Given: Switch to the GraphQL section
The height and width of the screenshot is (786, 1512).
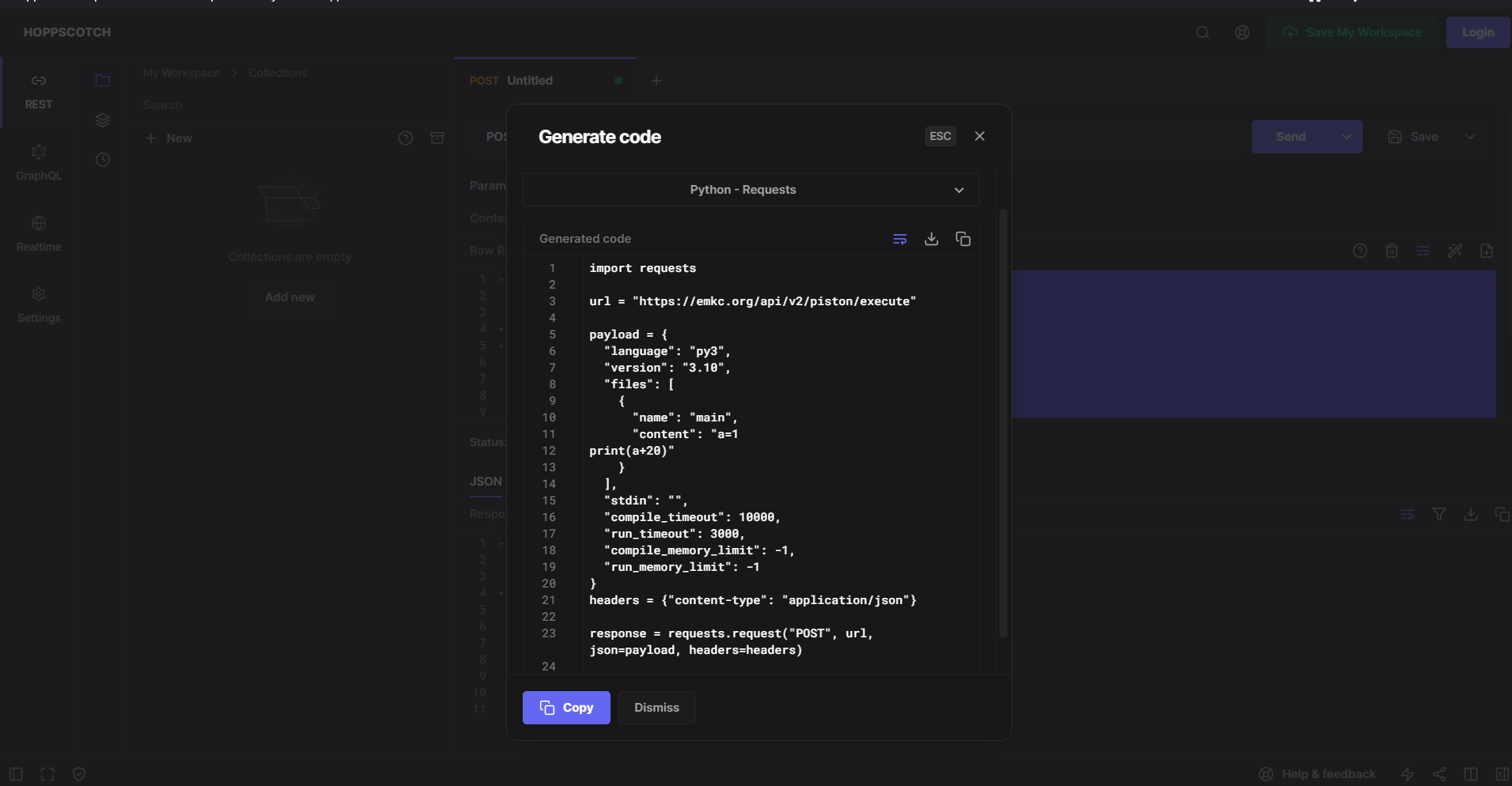Looking at the screenshot, I should 38,162.
